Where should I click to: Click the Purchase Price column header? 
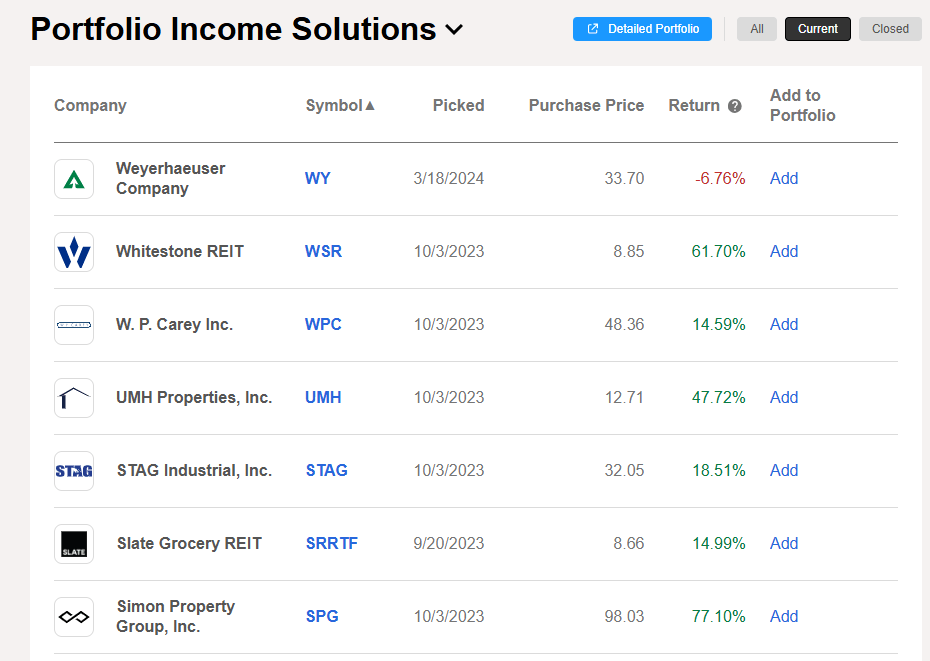click(586, 106)
